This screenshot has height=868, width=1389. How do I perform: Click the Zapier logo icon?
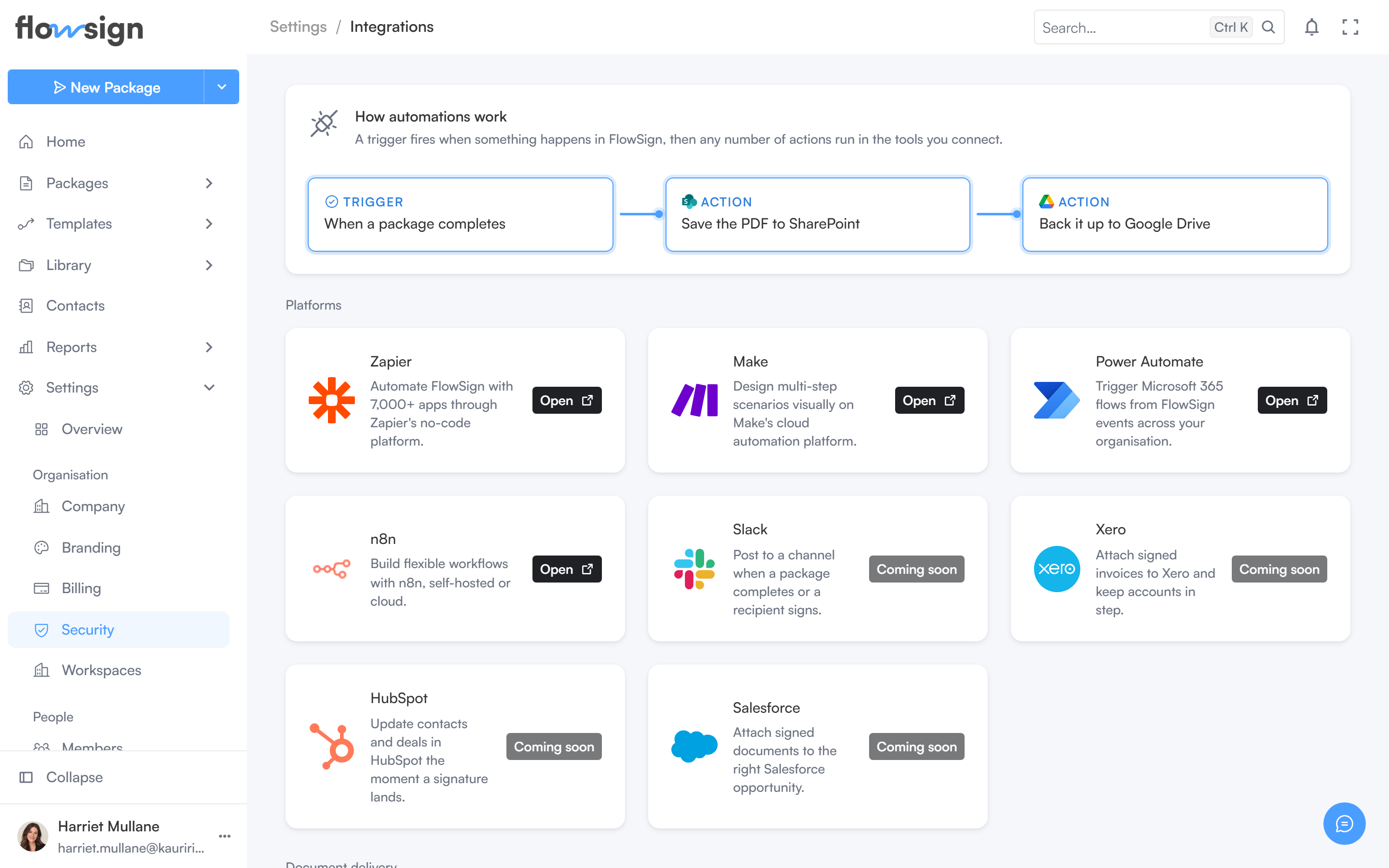click(332, 400)
